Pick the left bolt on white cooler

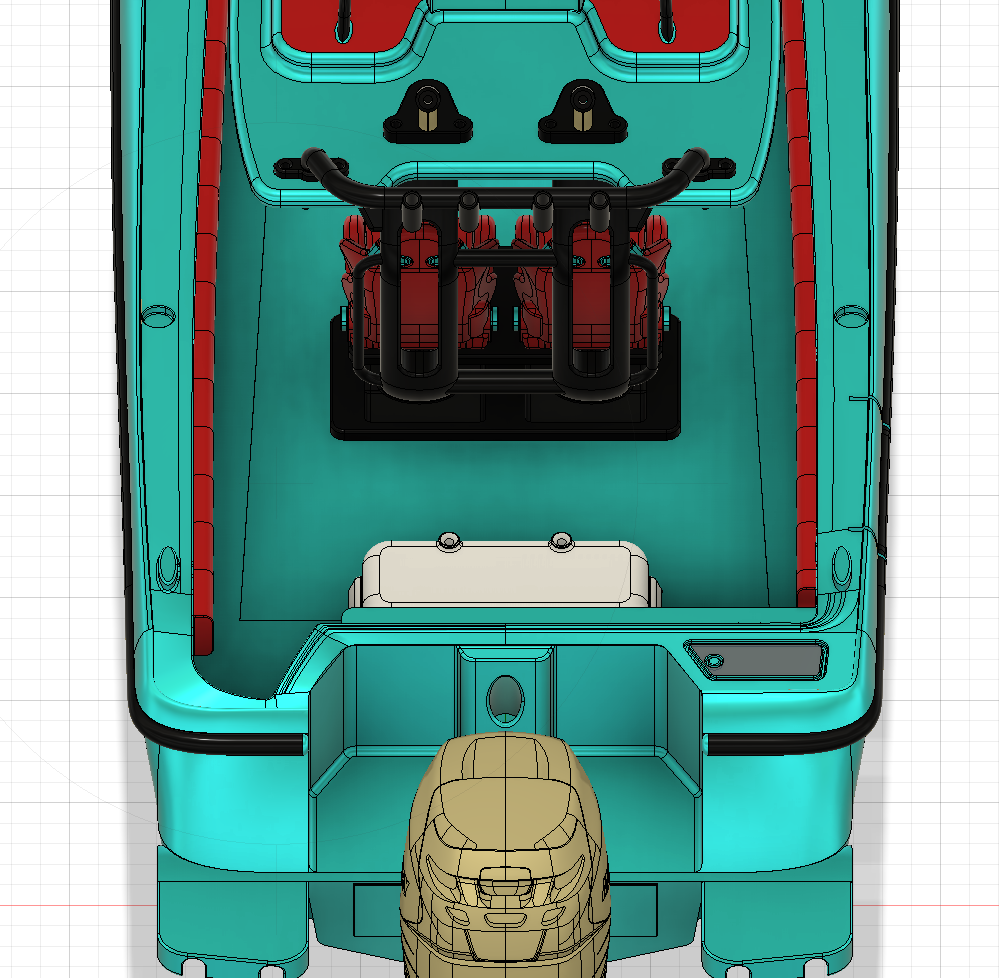pos(449,542)
